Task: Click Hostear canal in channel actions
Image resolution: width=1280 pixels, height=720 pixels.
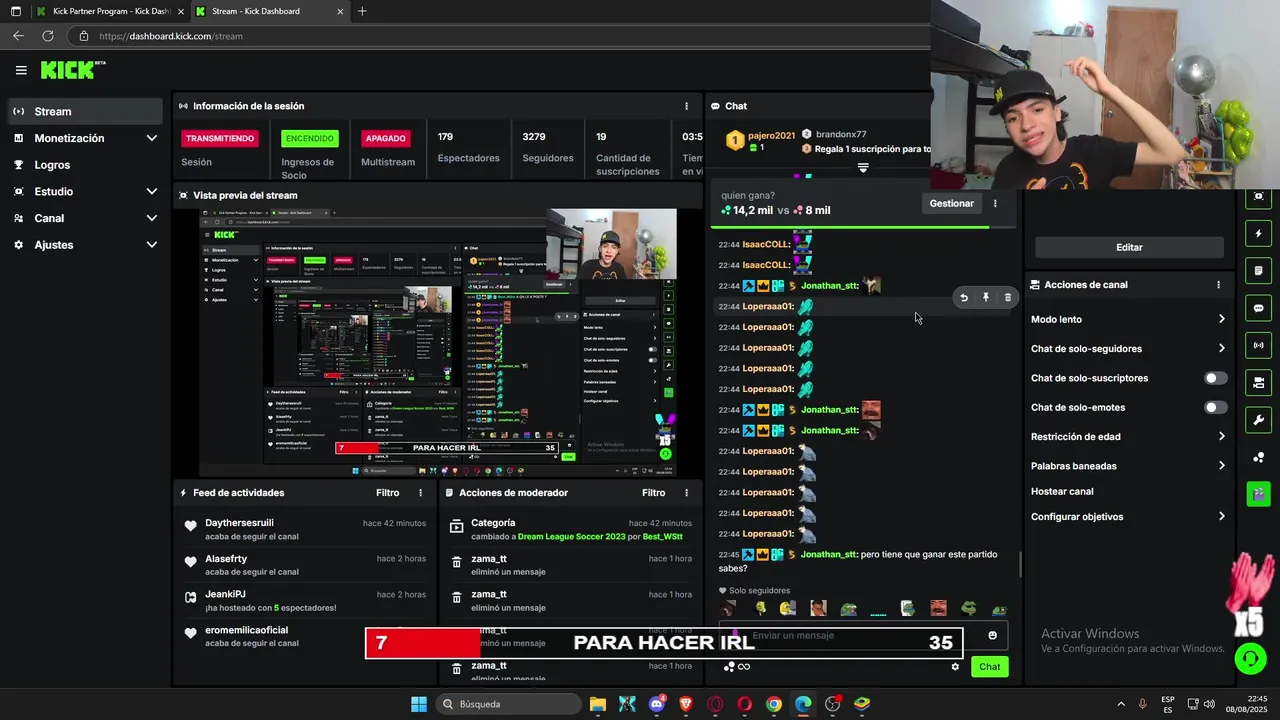Action: point(1062,492)
